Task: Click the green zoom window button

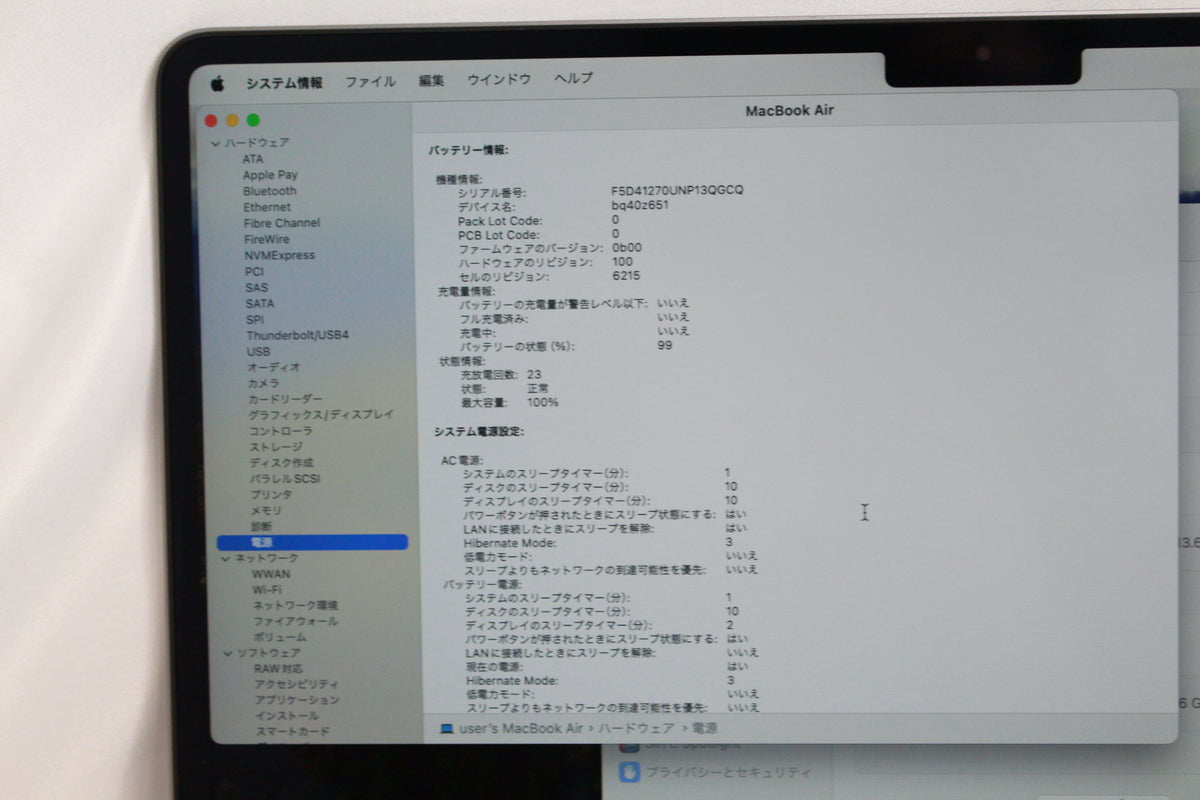Action: 253,120
